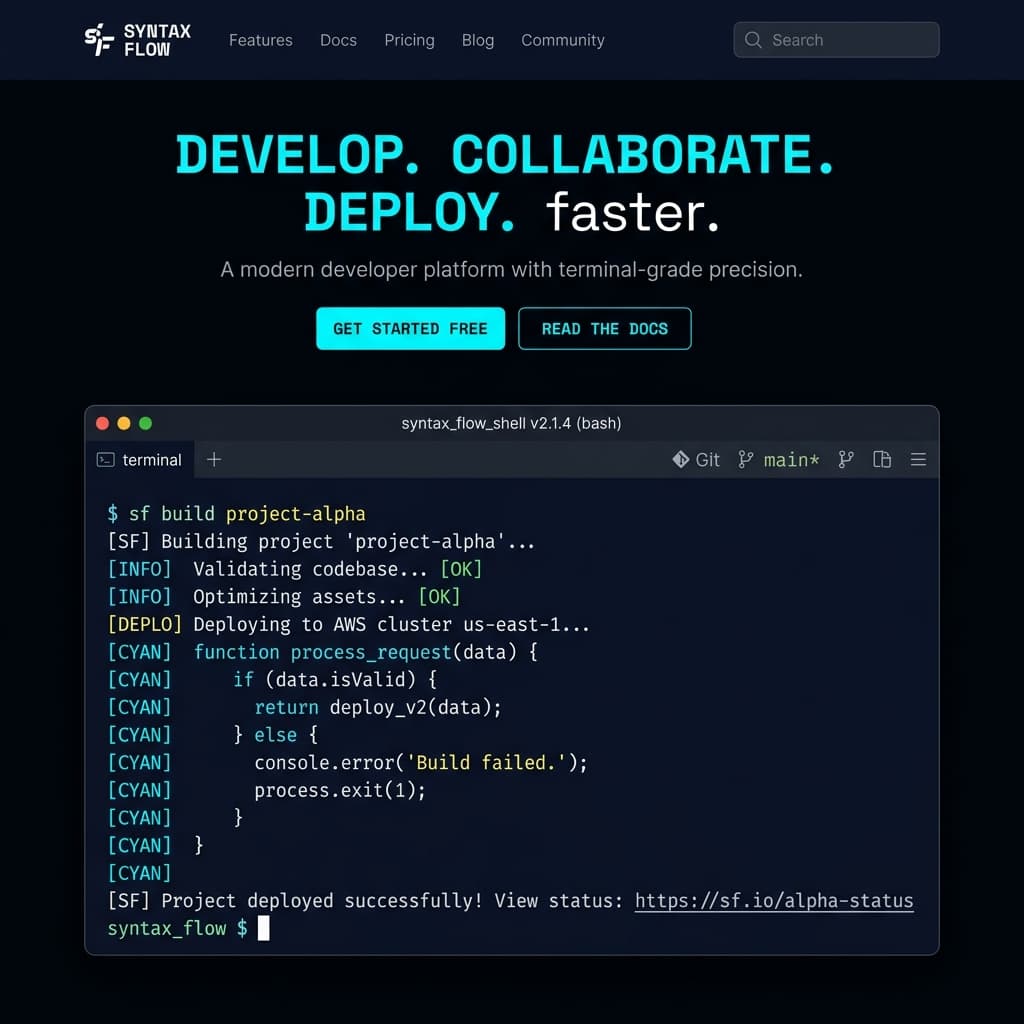Click the yellow minimize window dot
Viewport: 1024px width, 1024px height.
coord(124,423)
